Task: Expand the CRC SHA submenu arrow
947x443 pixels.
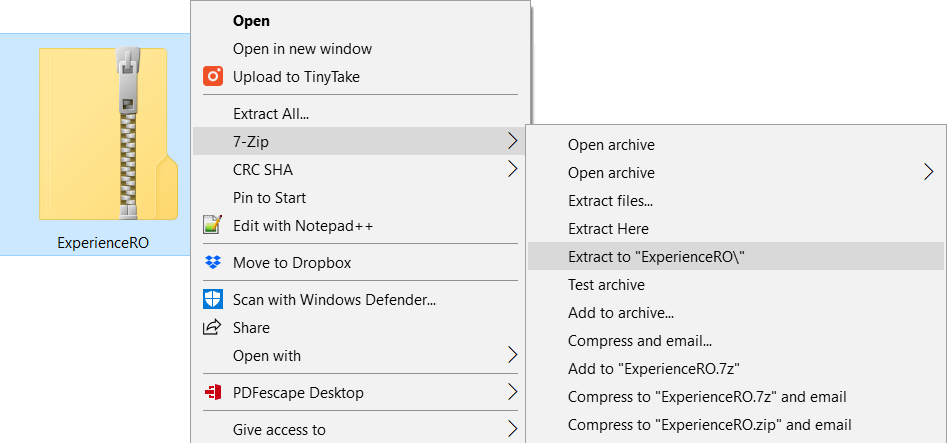Action: pyautogui.click(x=513, y=169)
